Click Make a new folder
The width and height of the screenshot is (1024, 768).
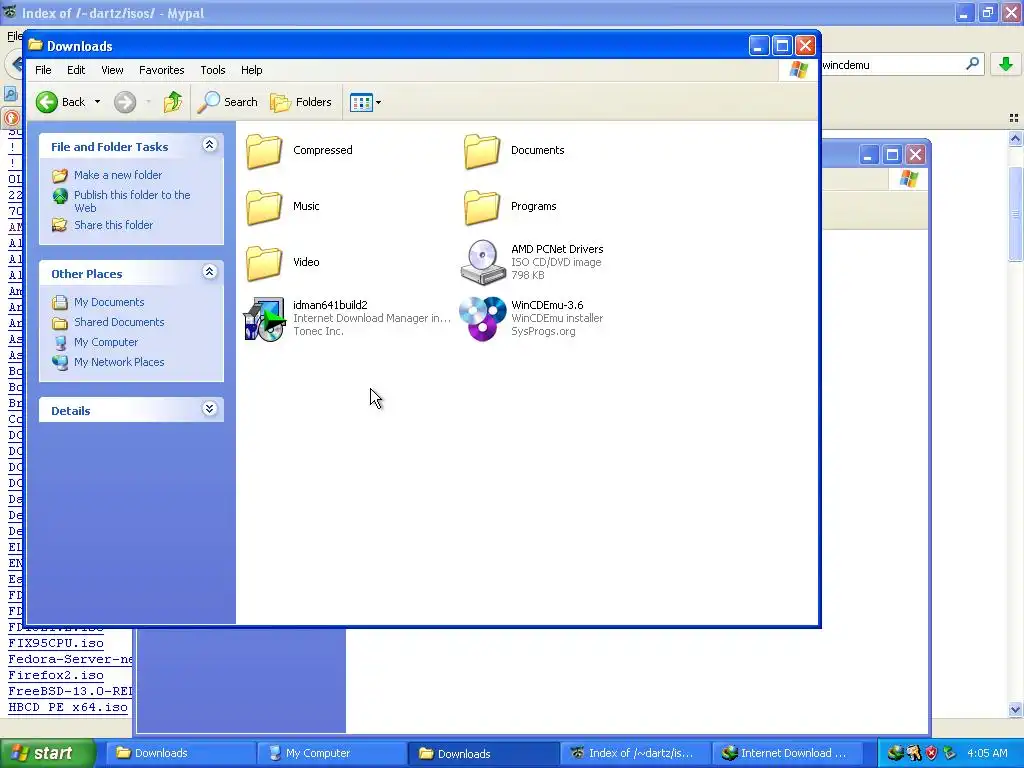[118, 175]
